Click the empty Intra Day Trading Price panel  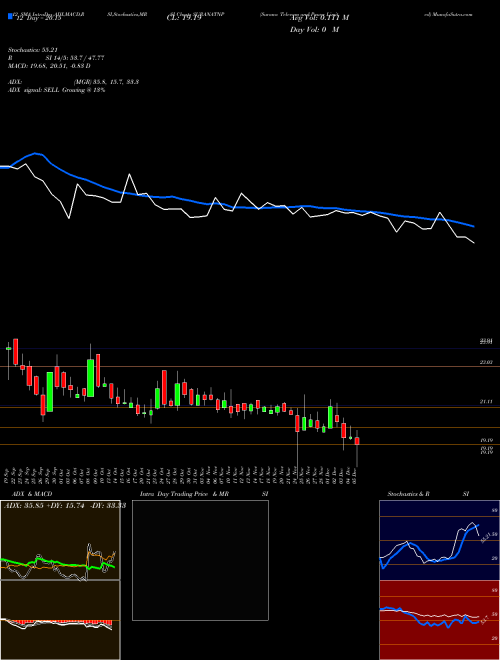coord(200,560)
